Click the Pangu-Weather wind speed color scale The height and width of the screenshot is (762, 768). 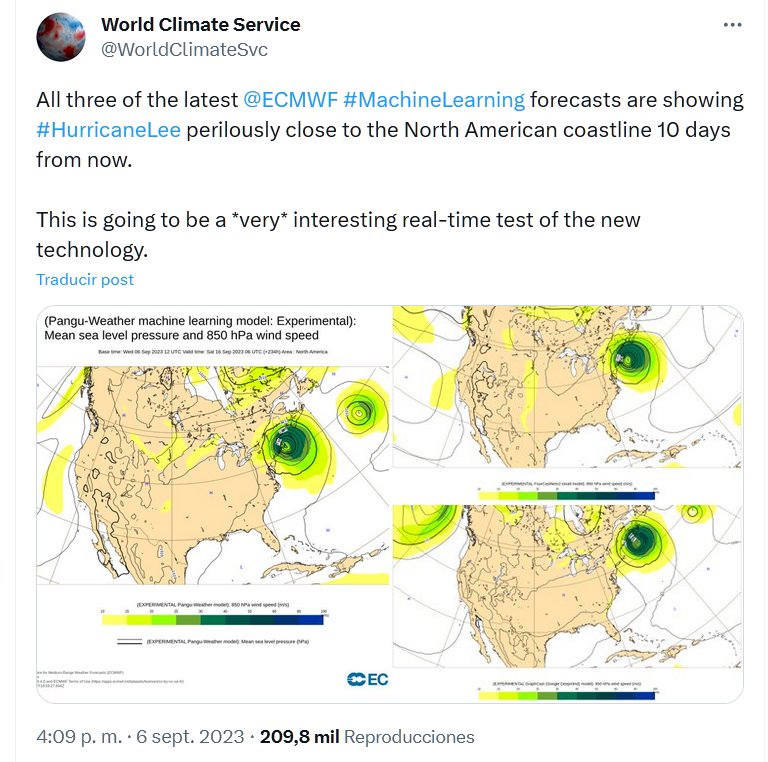(x=211, y=620)
